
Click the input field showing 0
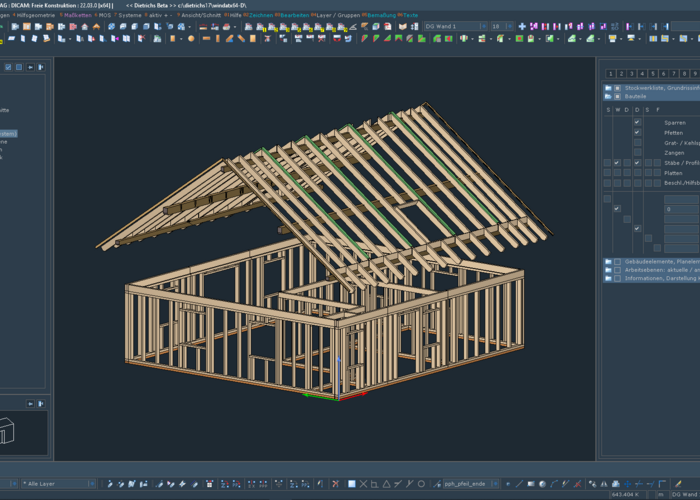(x=682, y=209)
